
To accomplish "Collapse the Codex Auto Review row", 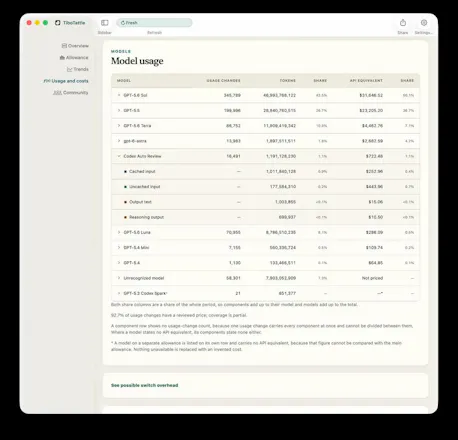I will click(x=119, y=156).
